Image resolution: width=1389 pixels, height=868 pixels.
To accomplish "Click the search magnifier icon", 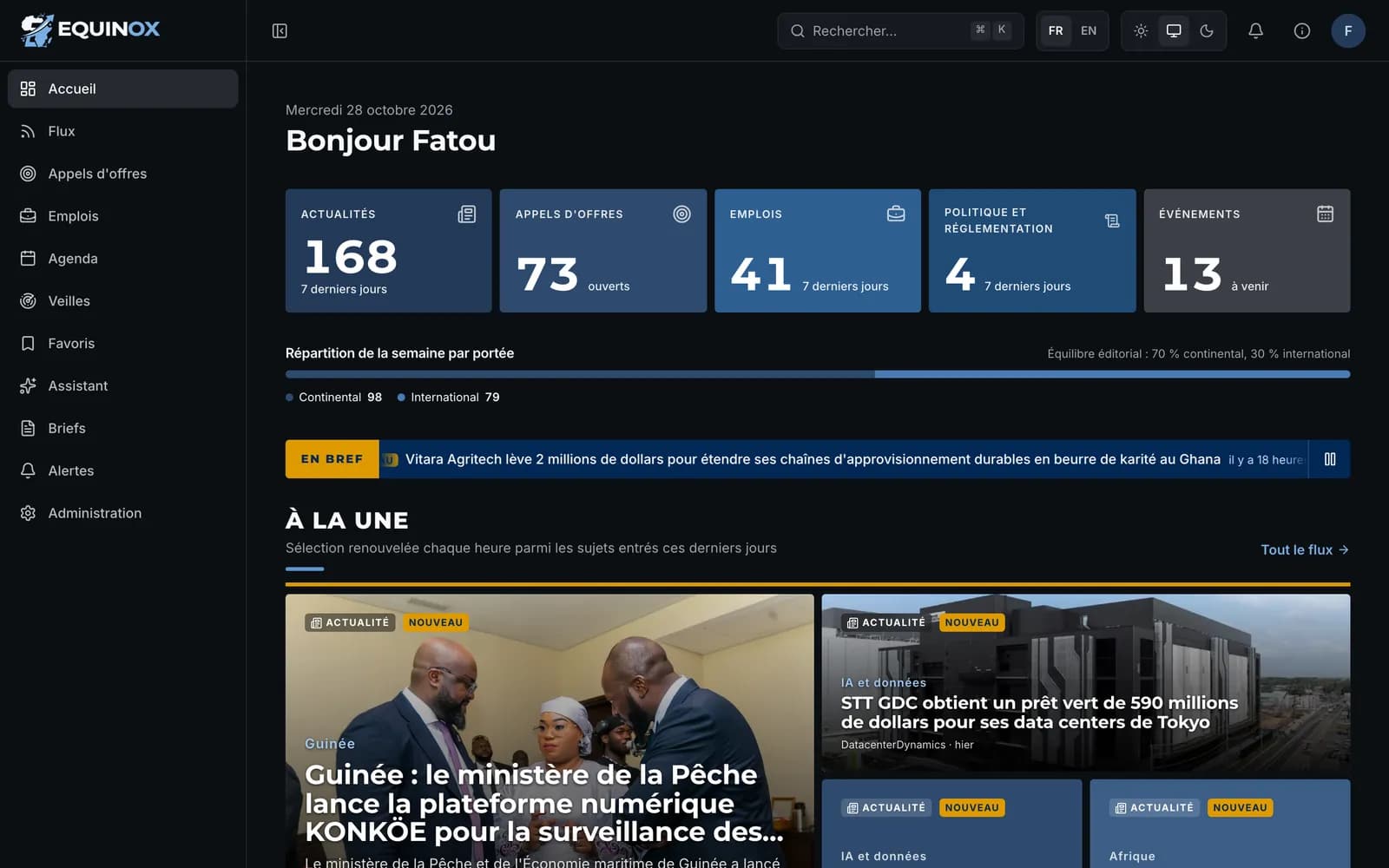I will click(797, 31).
